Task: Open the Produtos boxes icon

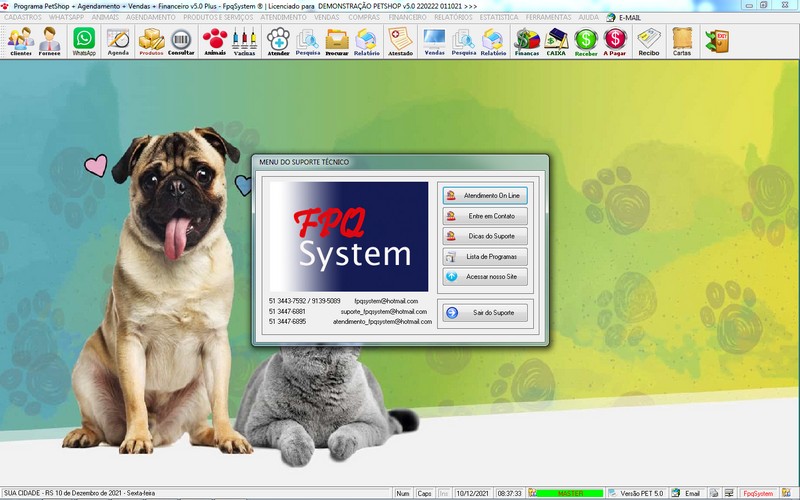Action: pyautogui.click(x=152, y=41)
